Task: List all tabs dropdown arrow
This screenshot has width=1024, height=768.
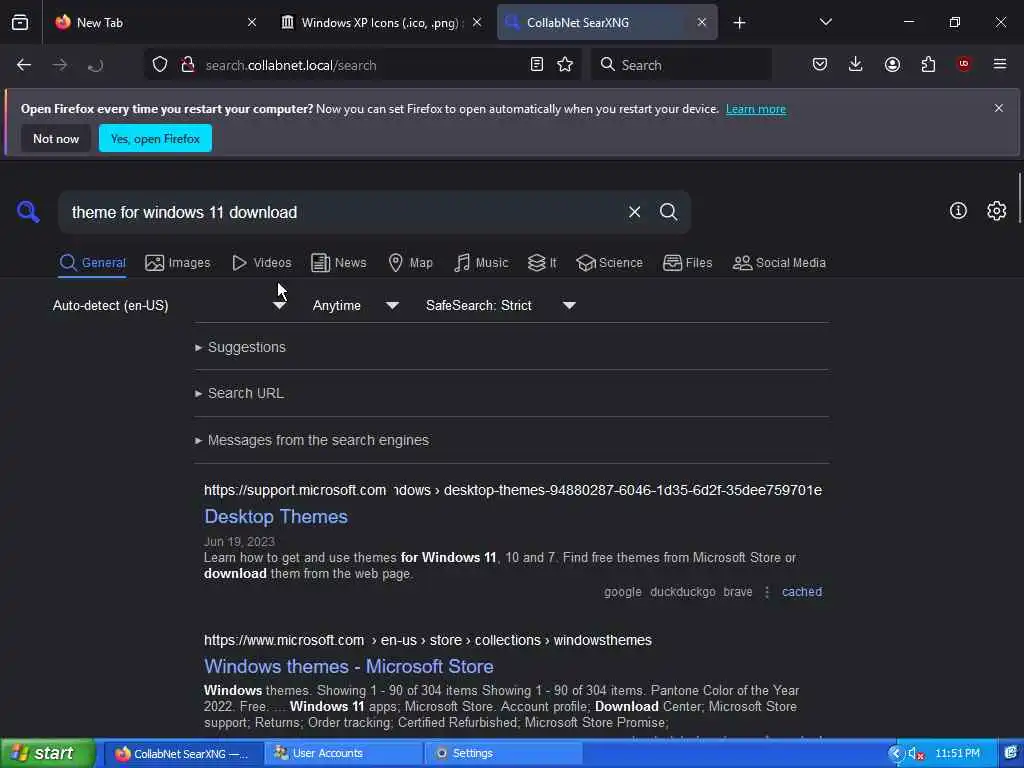Action: pyautogui.click(x=825, y=22)
